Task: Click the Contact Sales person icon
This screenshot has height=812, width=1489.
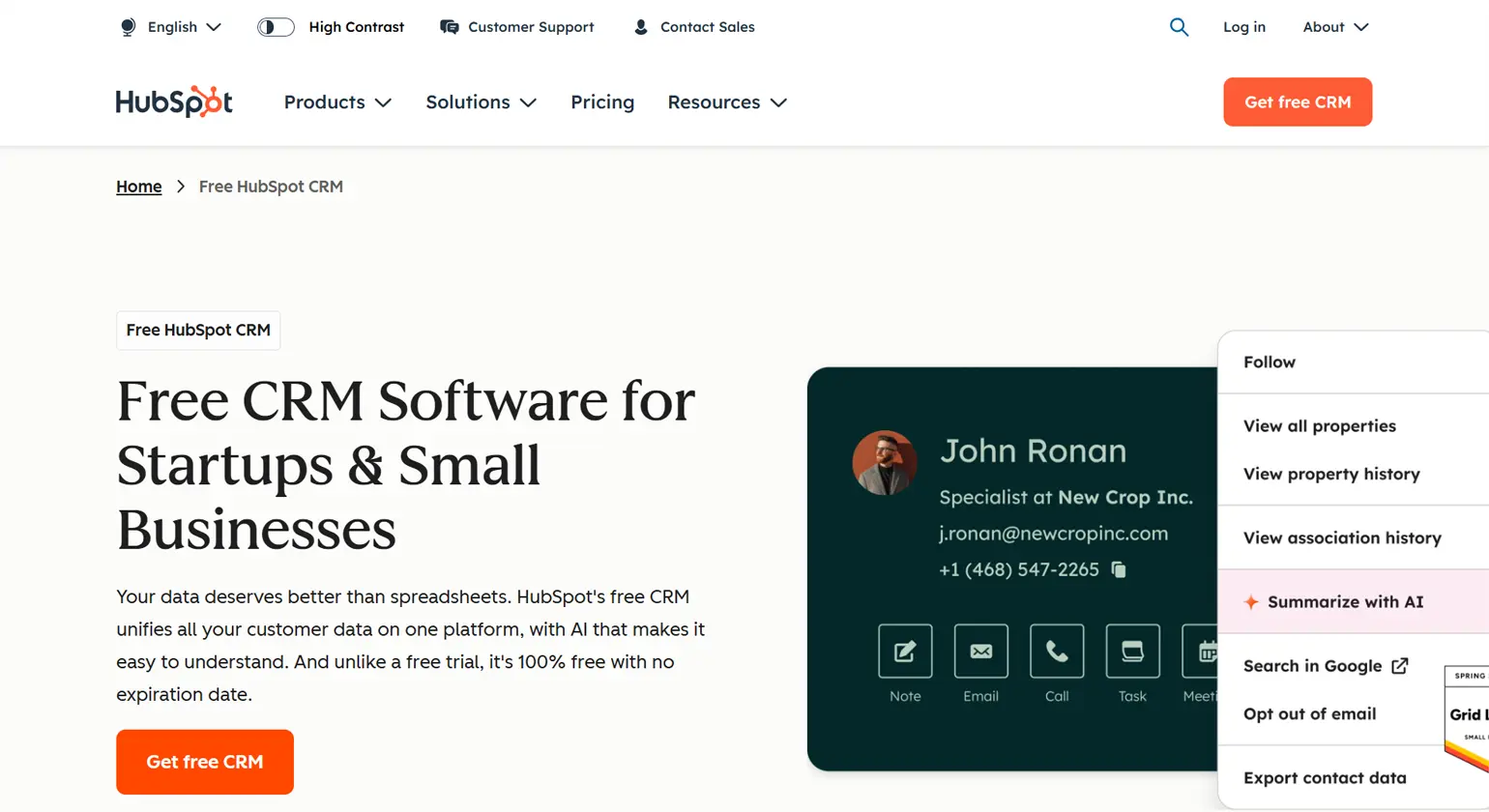Action: pyautogui.click(x=639, y=27)
